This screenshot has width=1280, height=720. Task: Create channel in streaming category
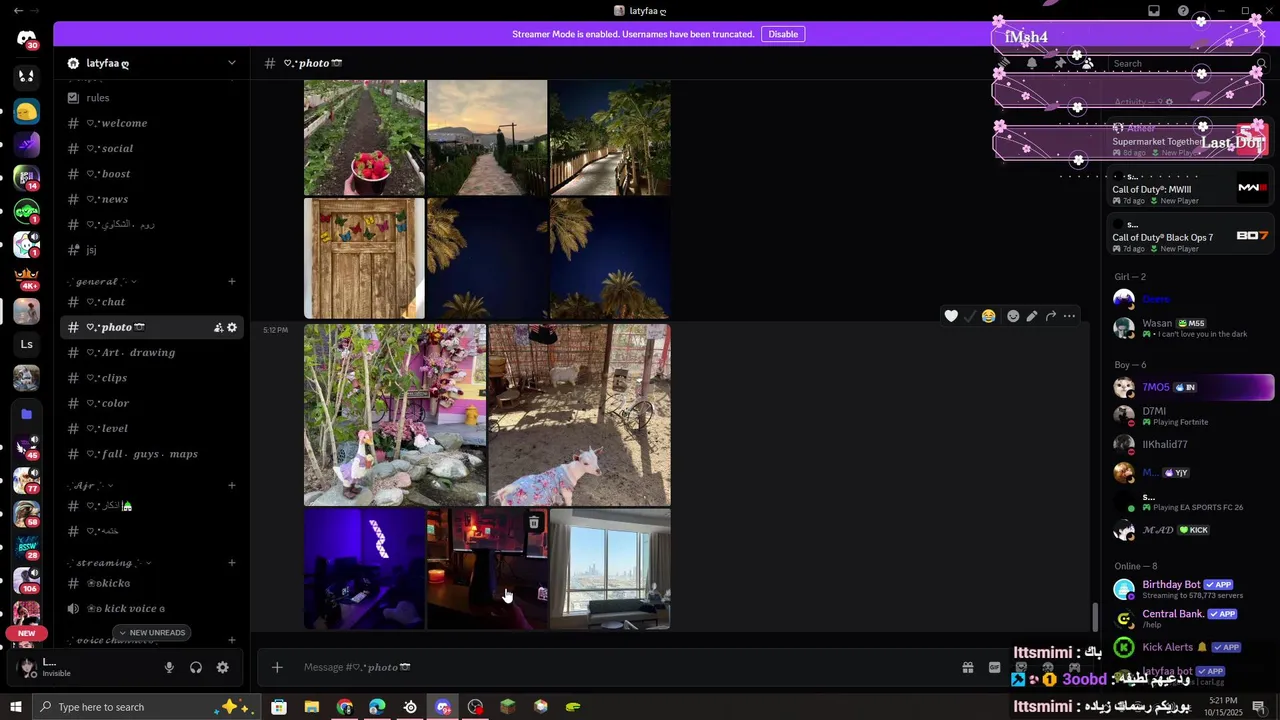point(232,562)
